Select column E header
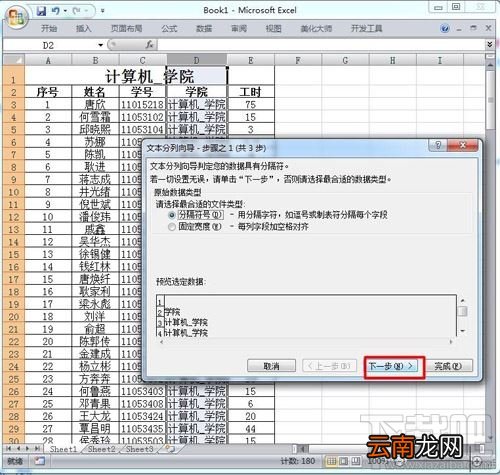 coord(251,60)
